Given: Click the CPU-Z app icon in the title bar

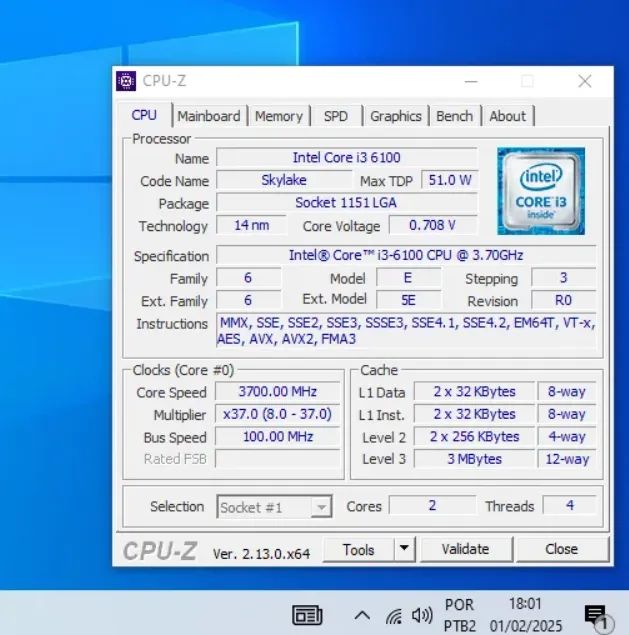Looking at the screenshot, I should tap(126, 81).
